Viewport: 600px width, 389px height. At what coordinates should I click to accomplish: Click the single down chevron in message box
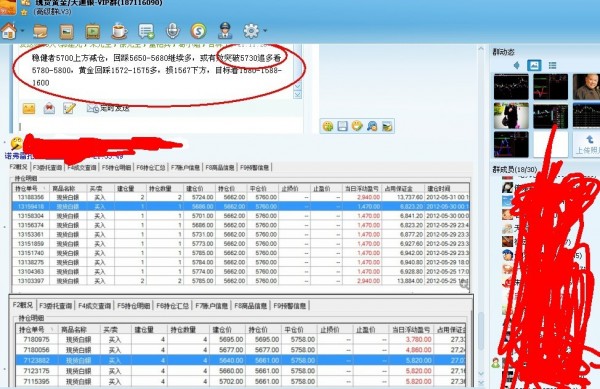[298, 86]
